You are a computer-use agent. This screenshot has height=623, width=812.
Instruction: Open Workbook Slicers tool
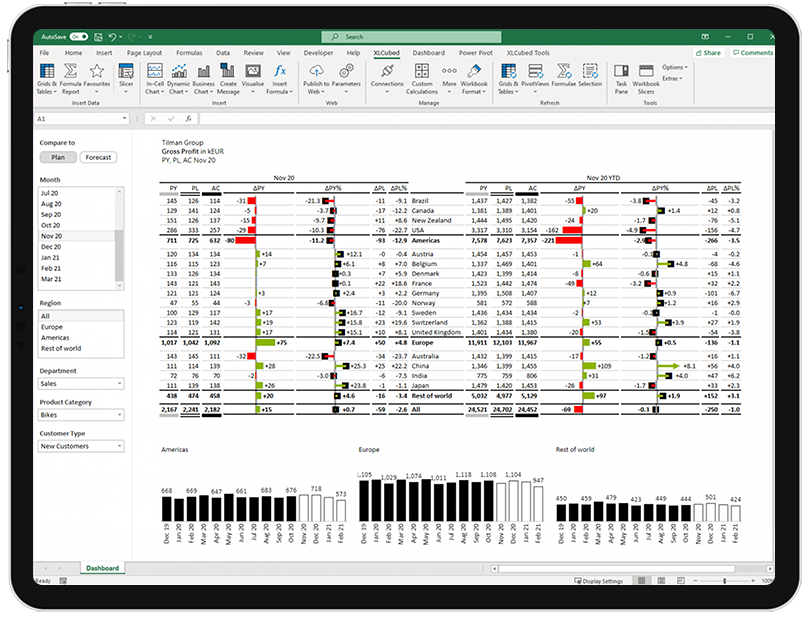tap(646, 79)
